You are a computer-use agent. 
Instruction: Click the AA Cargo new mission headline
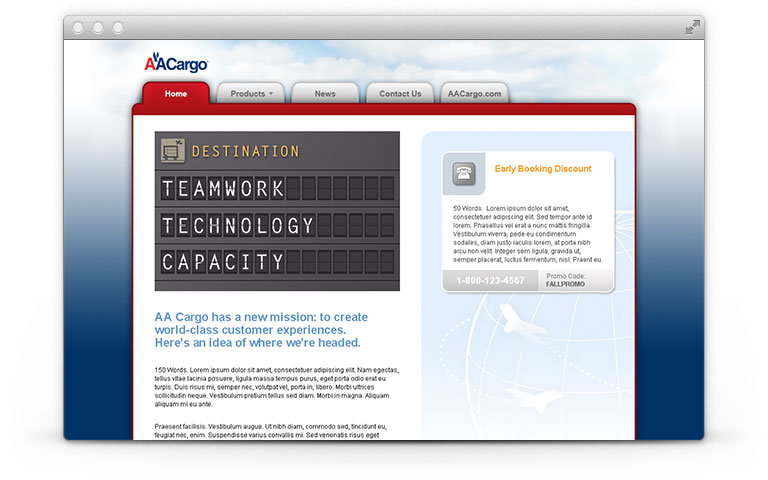tap(261, 330)
